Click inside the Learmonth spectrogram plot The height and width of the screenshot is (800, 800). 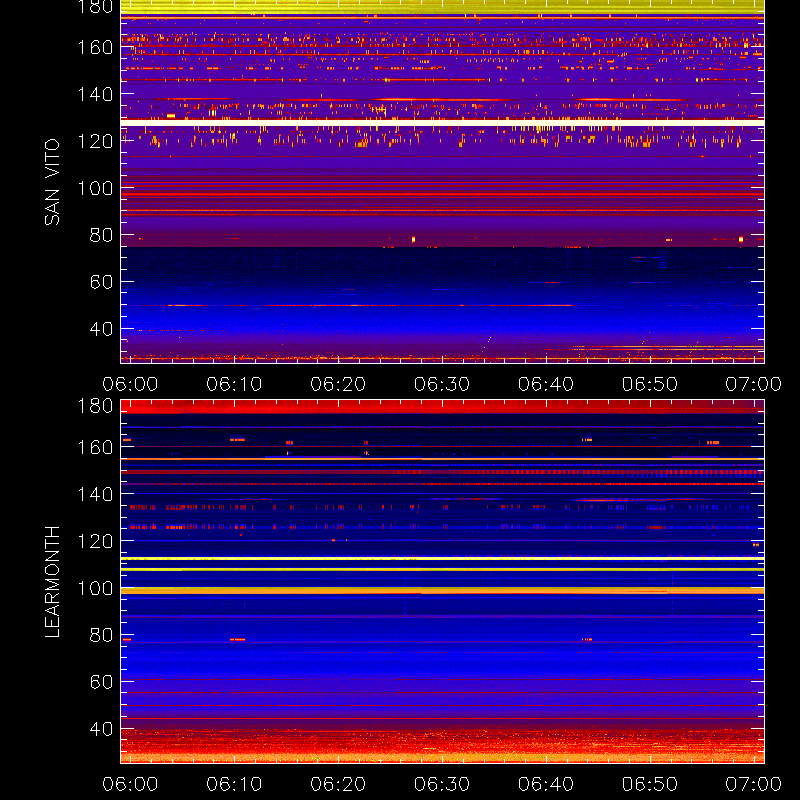click(x=442, y=582)
